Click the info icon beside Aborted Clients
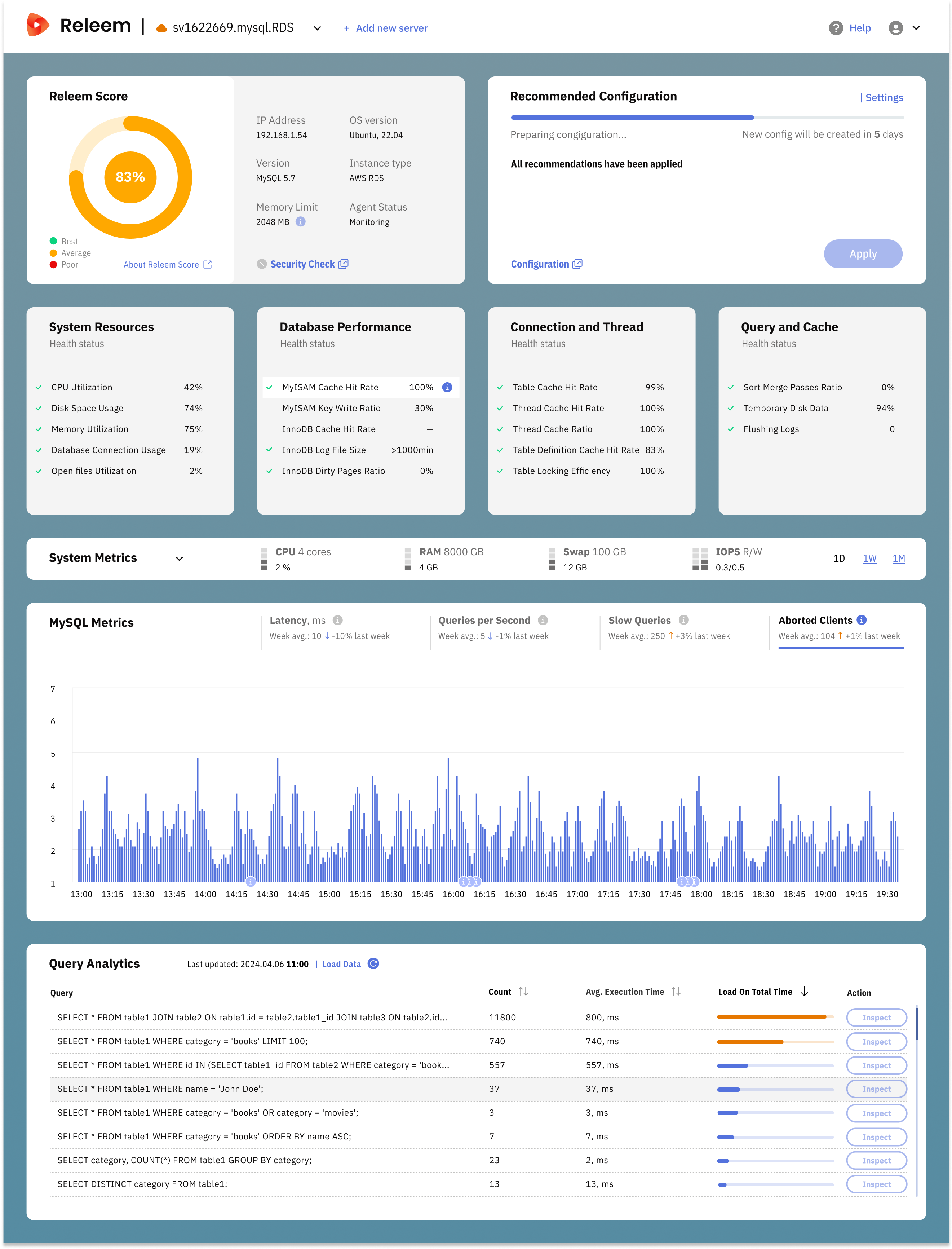This screenshot has height=1249, width=952. (x=863, y=620)
